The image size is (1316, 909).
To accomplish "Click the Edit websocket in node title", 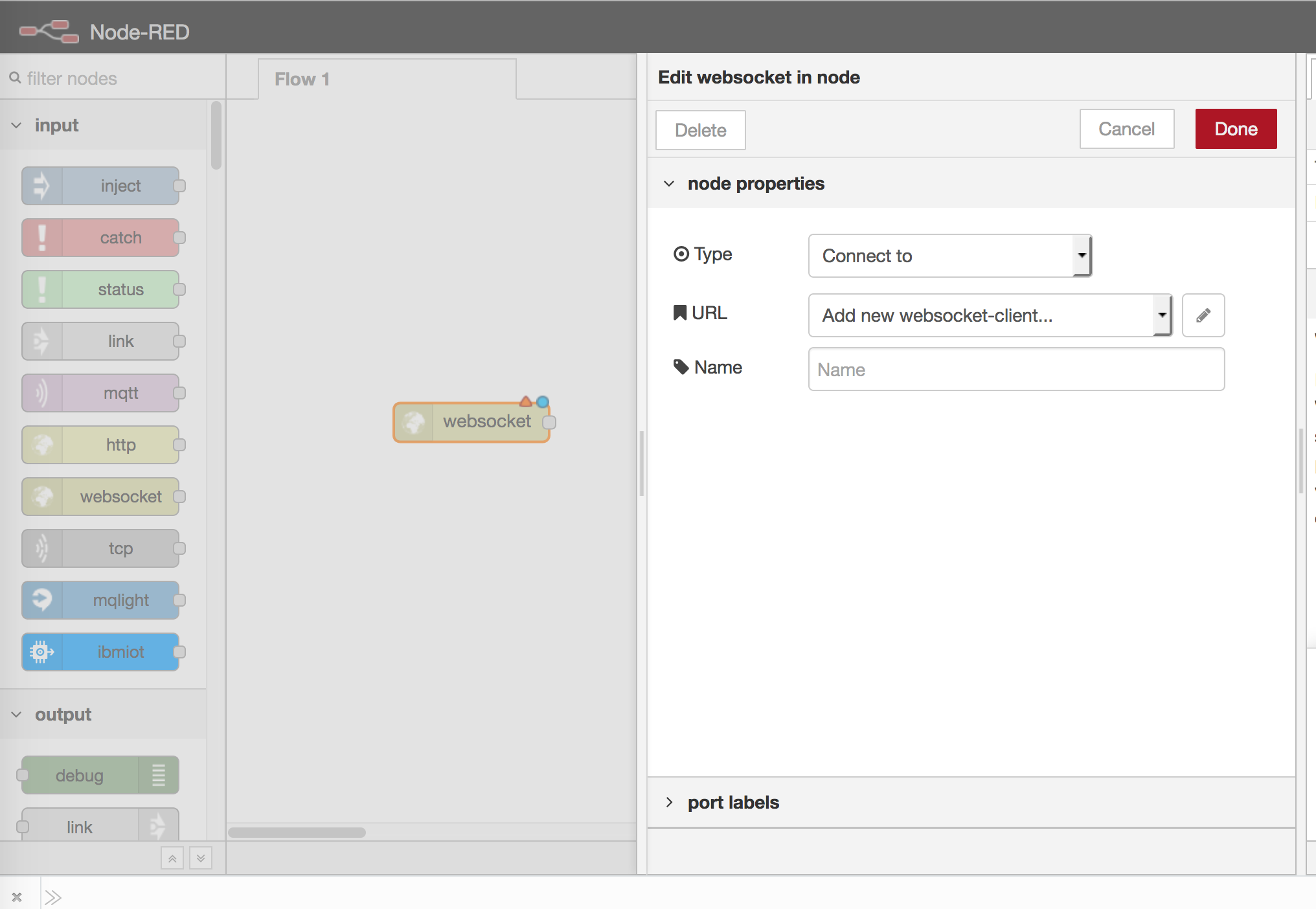I will click(759, 77).
